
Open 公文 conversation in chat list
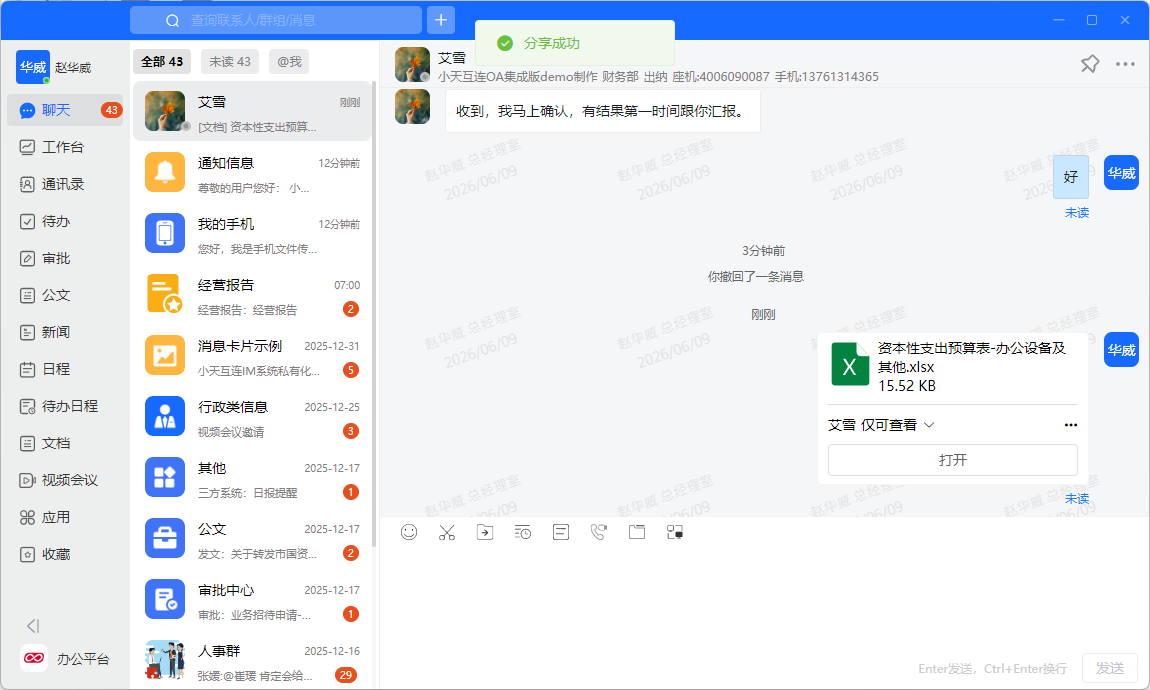252,538
